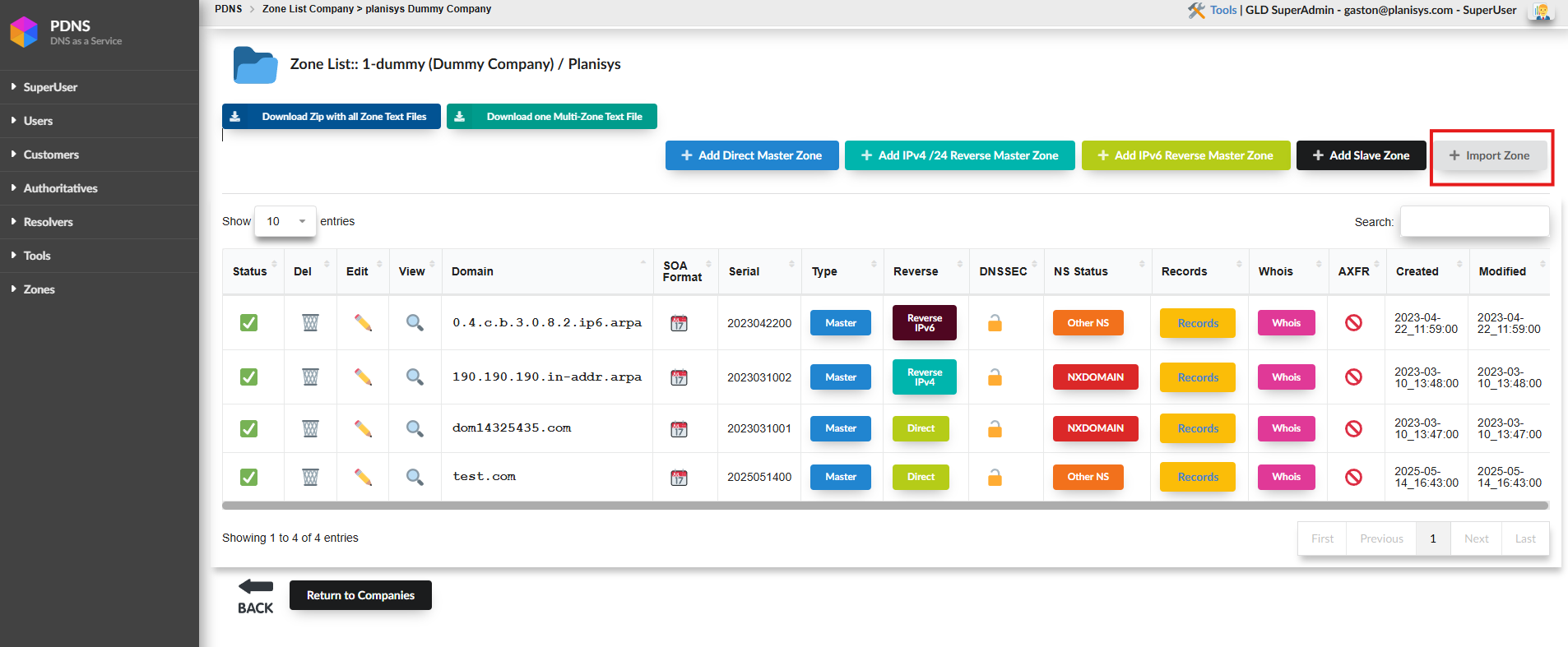This screenshot has height=647, width=1568.
Task: Open the Customers sidebar menu
Action: [51, 155]
